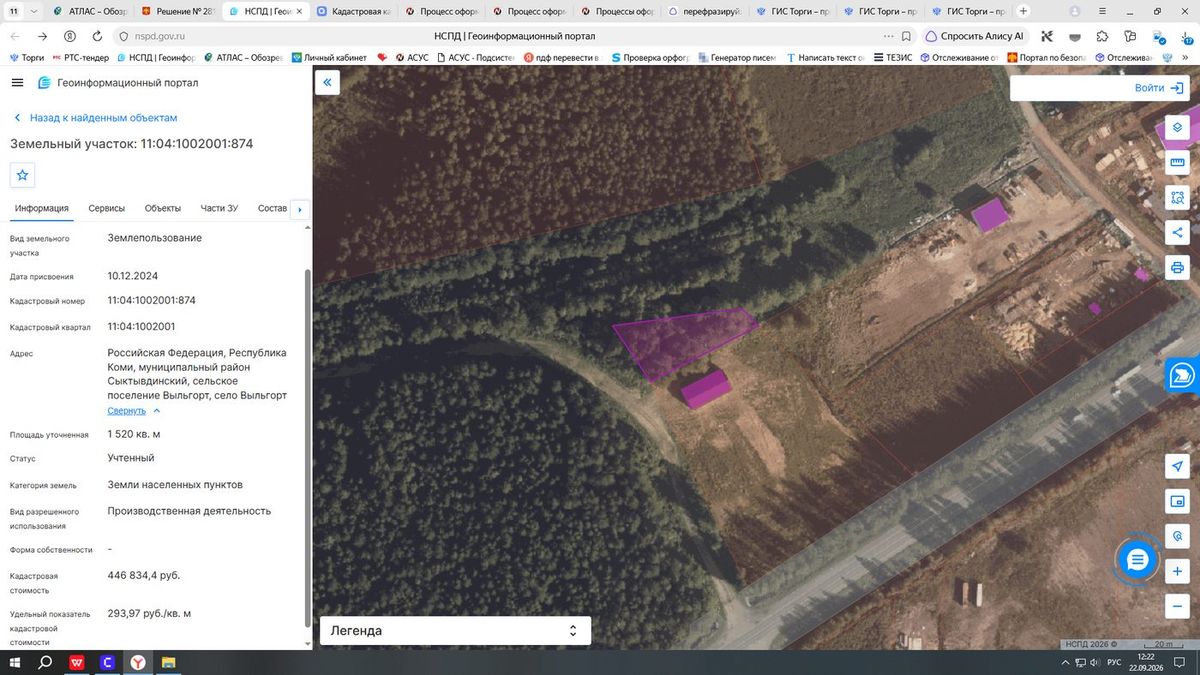Open File Explorer from the taskbar
Image resolution: width=1200 pixels, height=675 pixels.
click(168, 663)
